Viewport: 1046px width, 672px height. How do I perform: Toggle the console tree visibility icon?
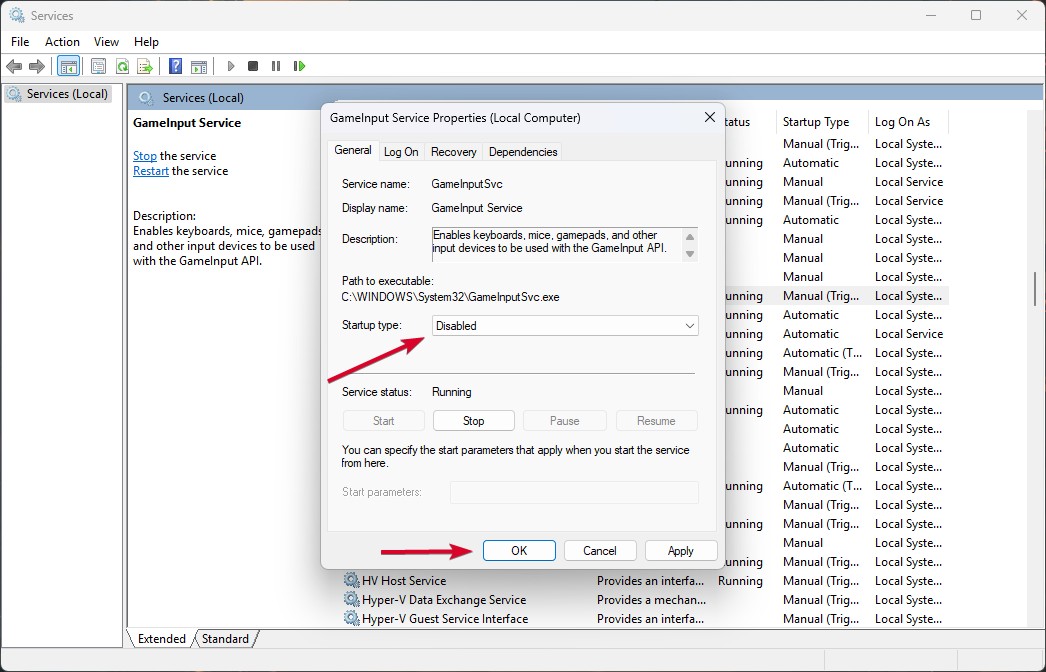point(68,66)
